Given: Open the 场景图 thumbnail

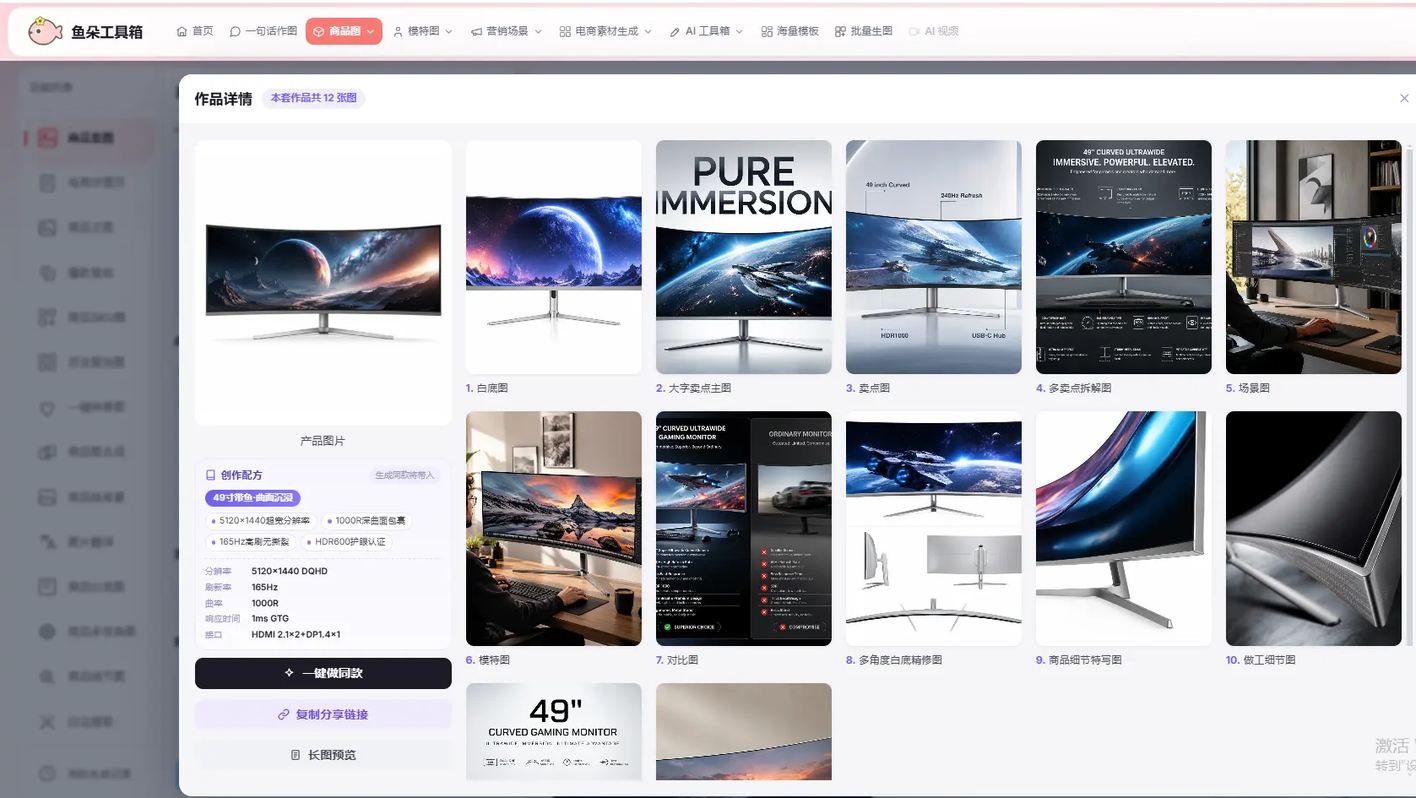Looking at the screenshot, I should [1314, 257].
